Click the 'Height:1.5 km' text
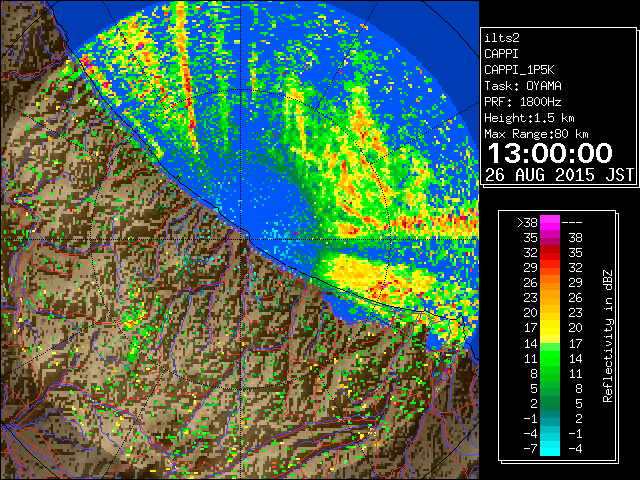Image resolution: width=640 pixels, height=480 pixels. 529,118
